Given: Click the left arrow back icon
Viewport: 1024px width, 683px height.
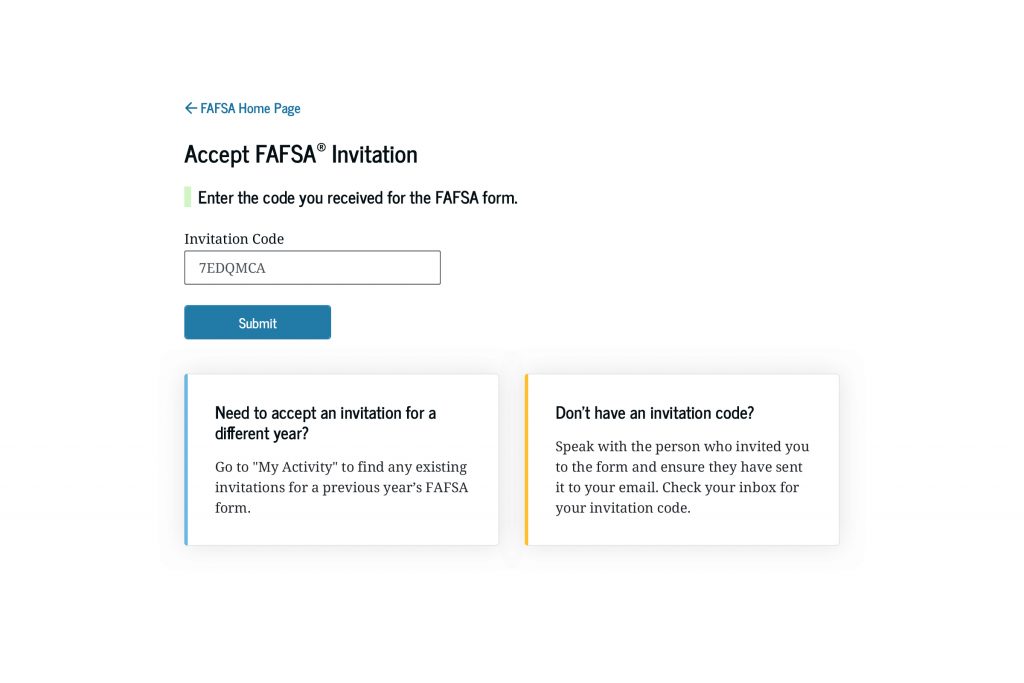Looking at the screenshot, I should (189, 108).
